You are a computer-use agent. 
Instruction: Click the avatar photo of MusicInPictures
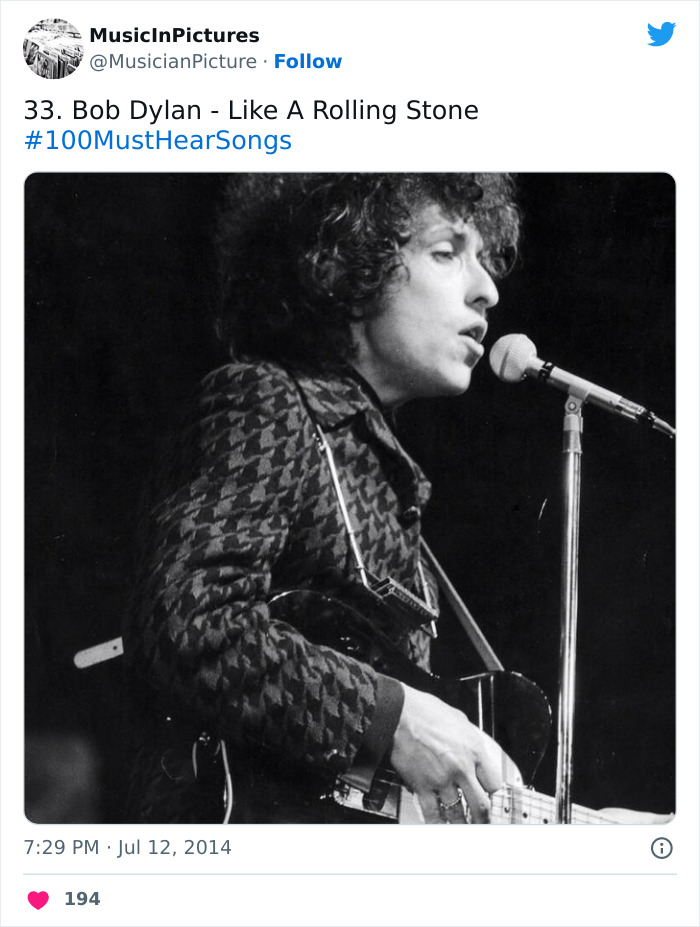[52, 47]
